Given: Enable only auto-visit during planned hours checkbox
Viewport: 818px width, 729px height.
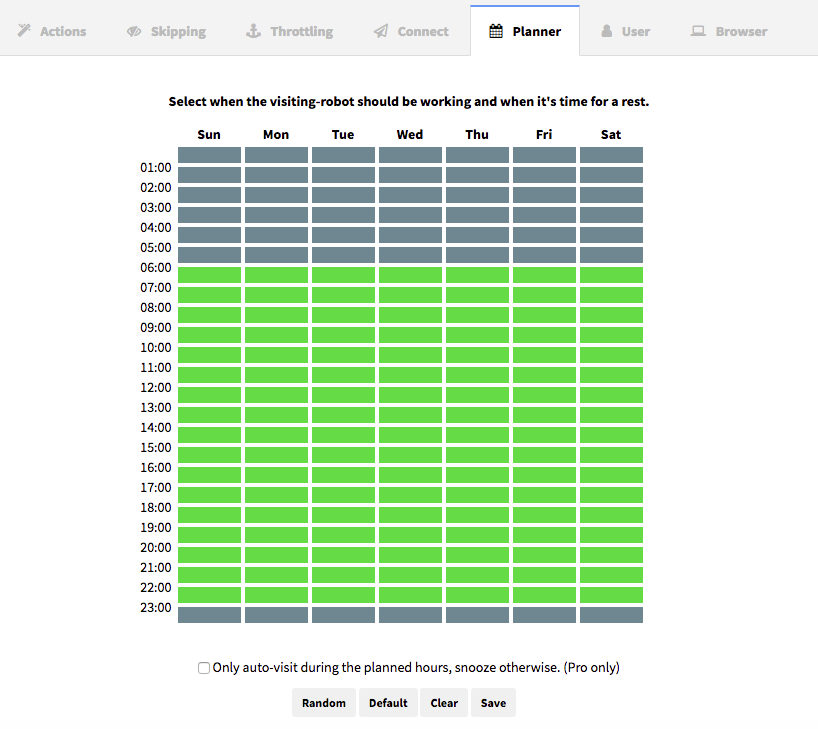Looking at the screenshot, I should tap(204, 668).
